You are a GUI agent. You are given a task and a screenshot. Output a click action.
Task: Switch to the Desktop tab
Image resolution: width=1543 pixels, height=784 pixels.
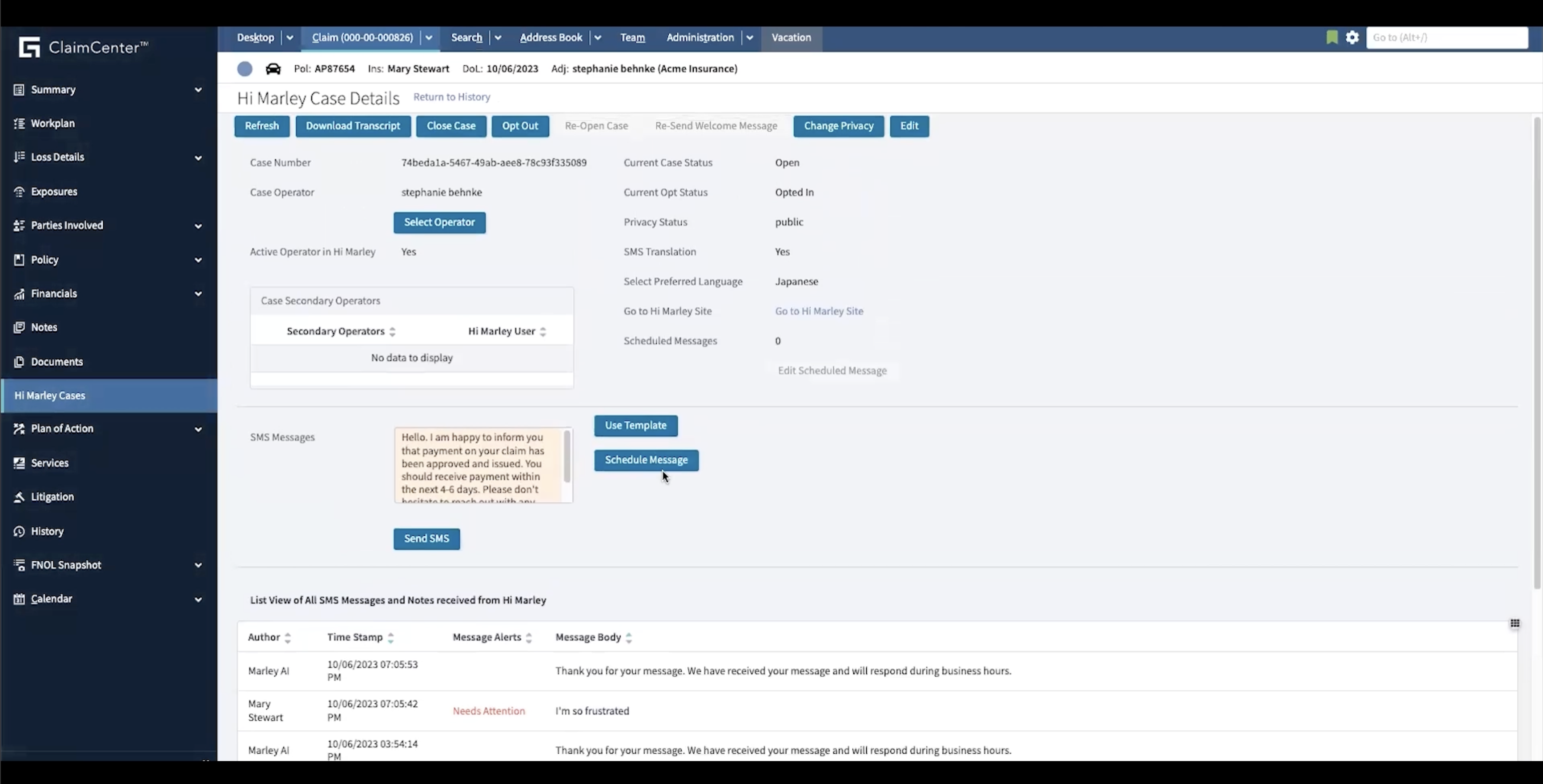tap(256, 38)
